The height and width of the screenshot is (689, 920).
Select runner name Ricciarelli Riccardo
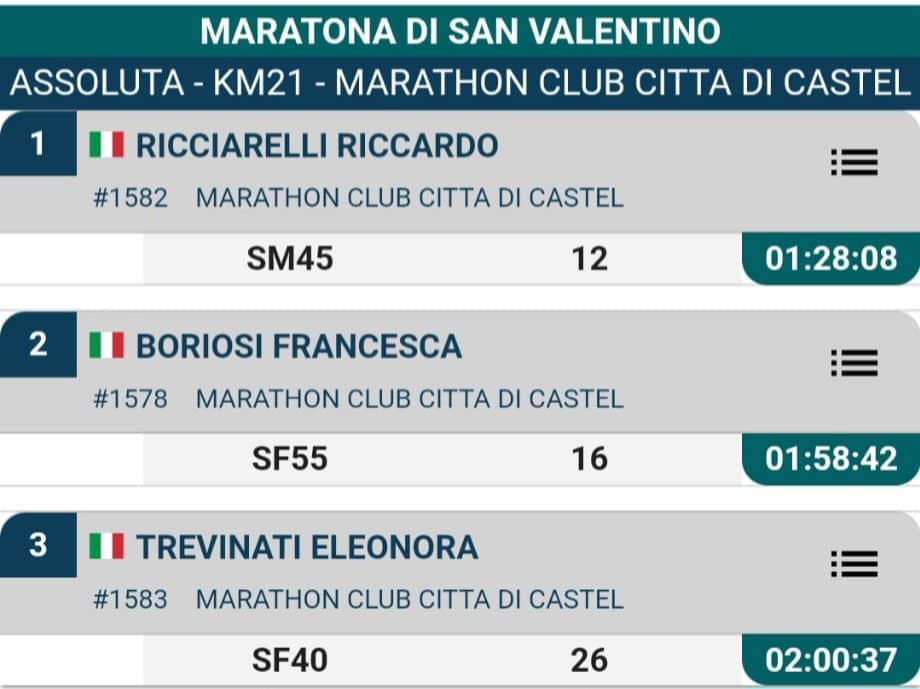(x=317, y=146)
